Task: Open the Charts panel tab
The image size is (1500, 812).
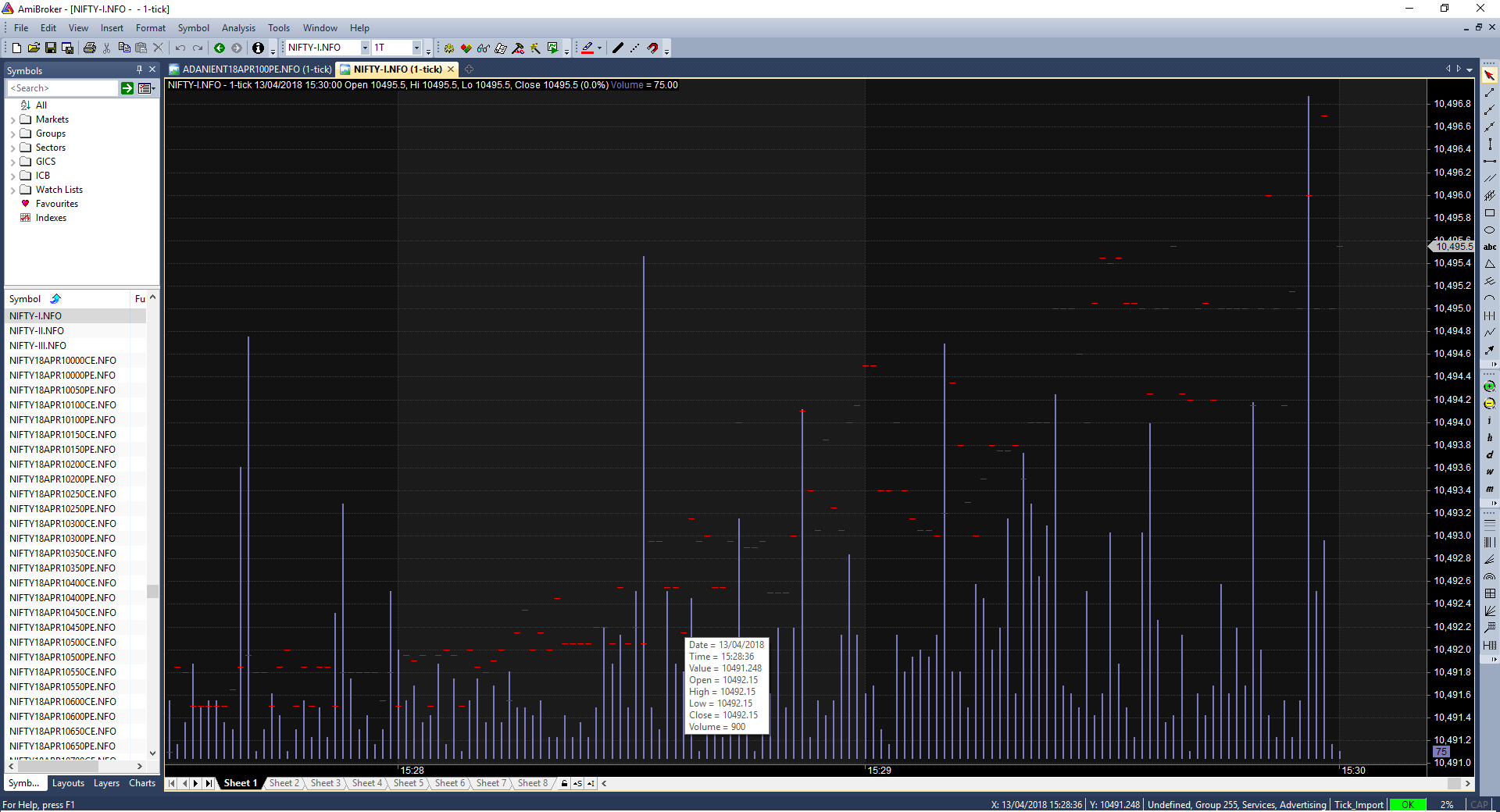Action: pyautogui.click(x=142, y=783)
